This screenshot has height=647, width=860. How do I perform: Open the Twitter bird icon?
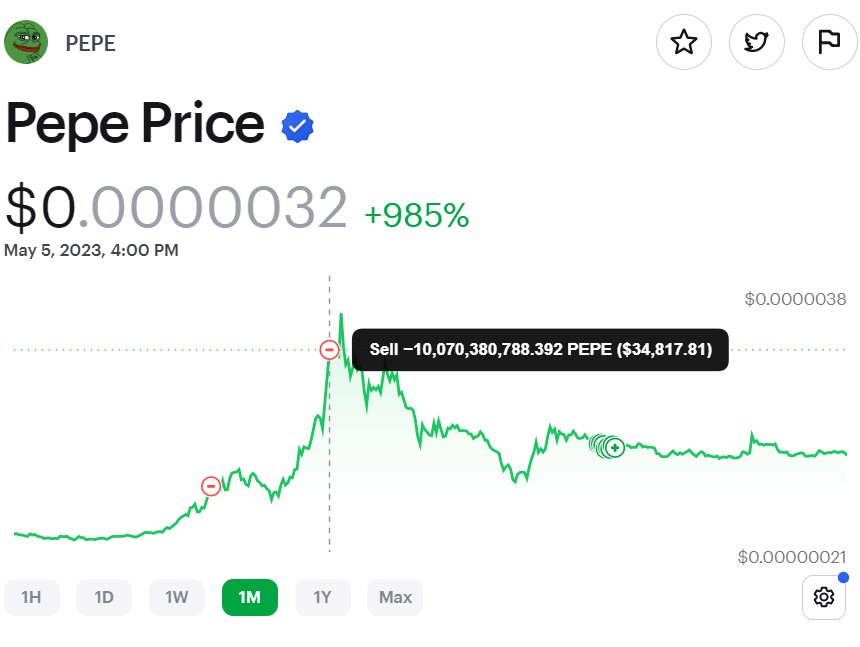(757, 42)
